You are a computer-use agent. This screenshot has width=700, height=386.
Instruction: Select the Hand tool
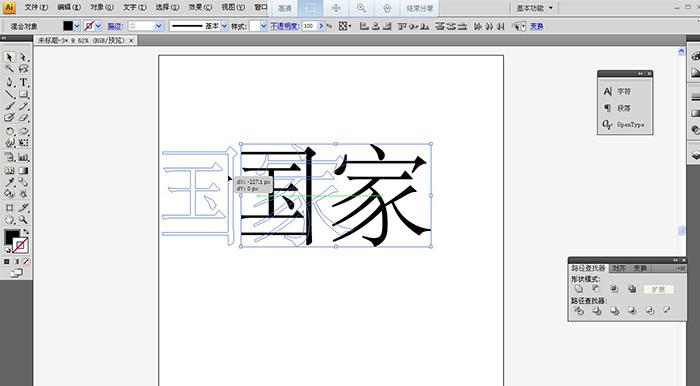click(9, 220)
